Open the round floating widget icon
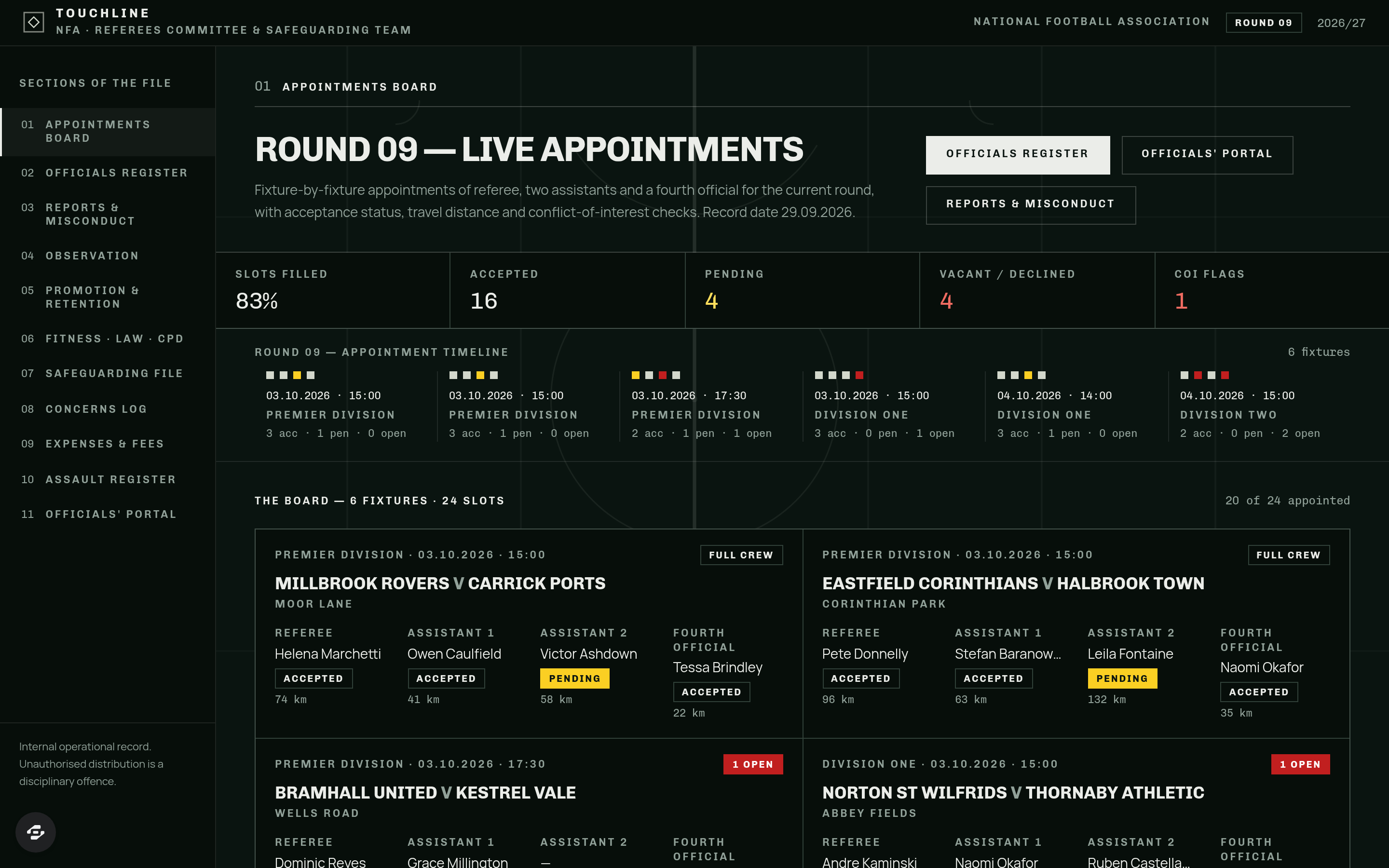This screenshot has height=868, width=1389. coord(36,832)
